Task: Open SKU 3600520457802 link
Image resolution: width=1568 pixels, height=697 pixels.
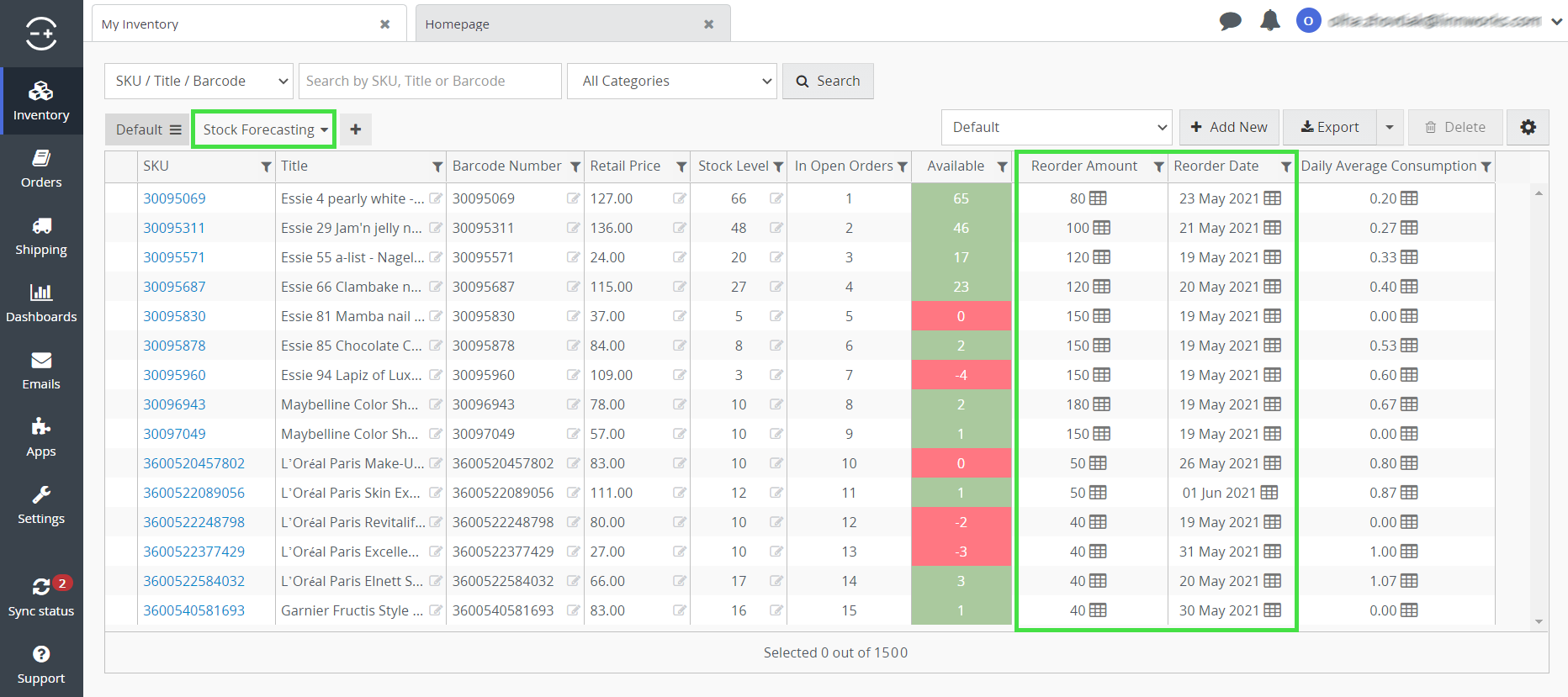Action: click(x=193, y=463)
